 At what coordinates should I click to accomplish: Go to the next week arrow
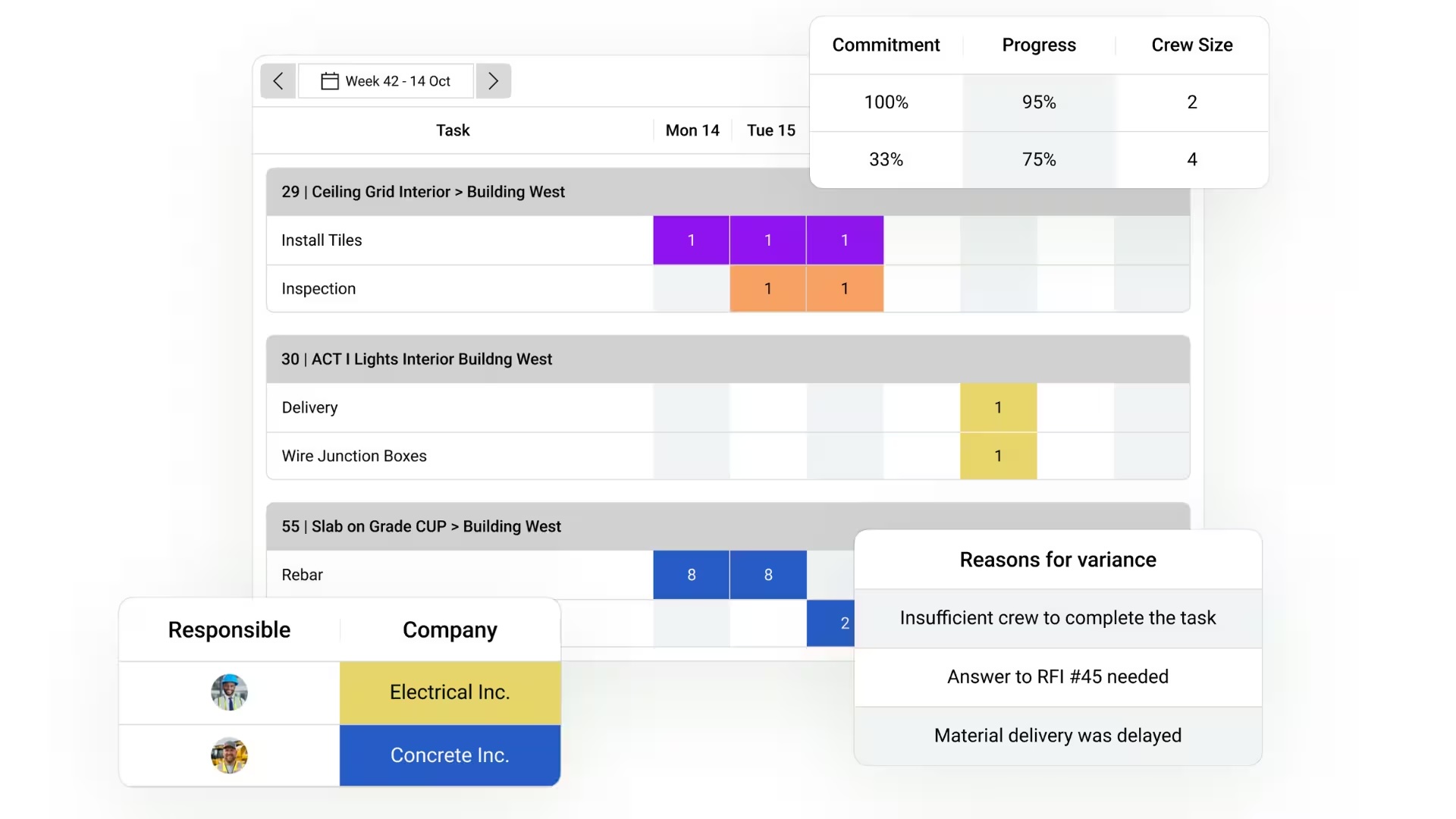coord(494,81)
